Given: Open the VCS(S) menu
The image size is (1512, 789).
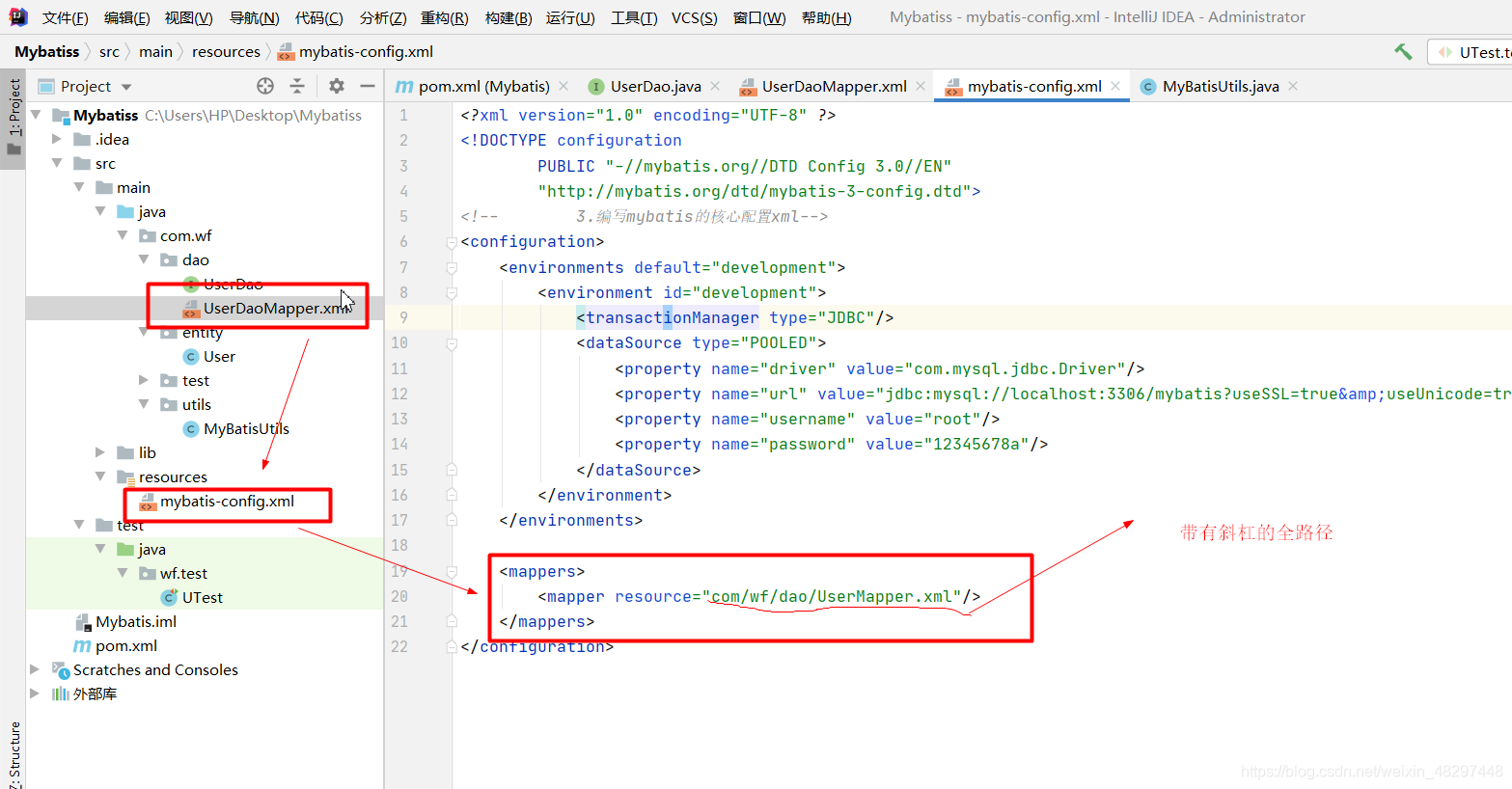Looking at the screenshot, I should tap(694, 17).
